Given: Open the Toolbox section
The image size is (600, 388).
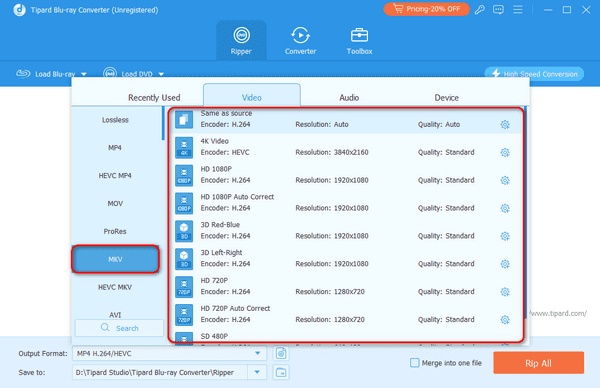Looking at the screenshot, I should [x=359, y=41].
